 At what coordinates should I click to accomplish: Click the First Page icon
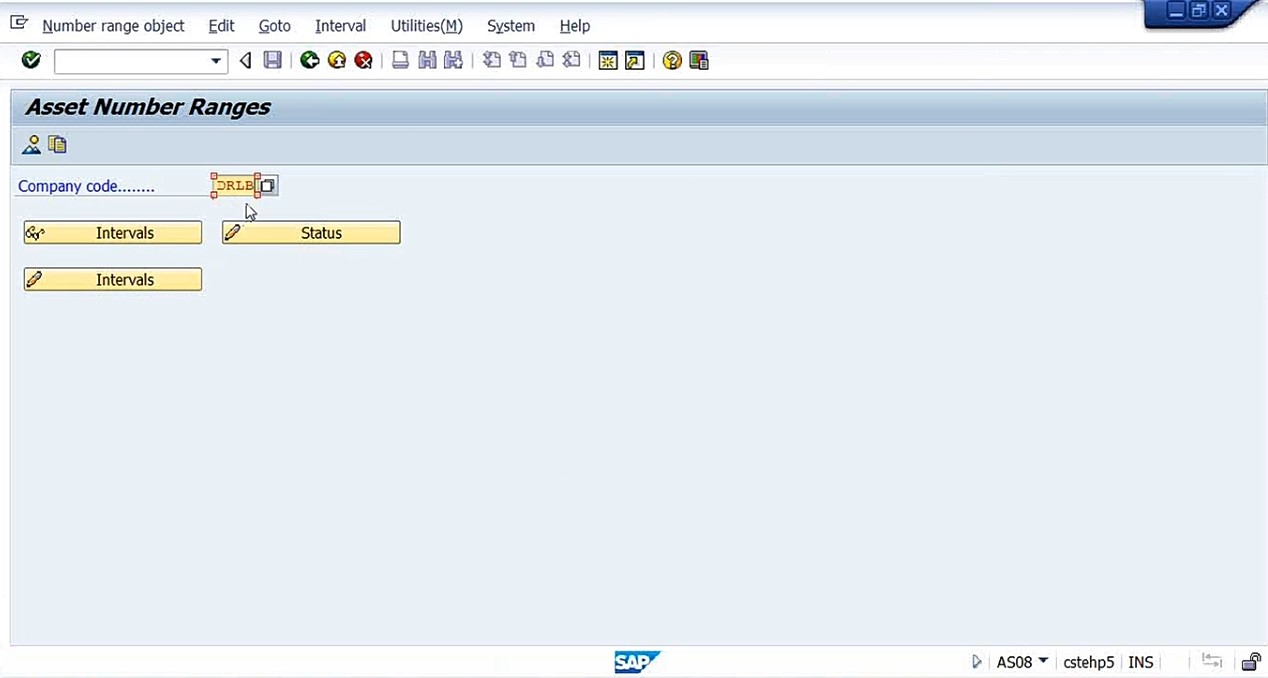(491, 61)
